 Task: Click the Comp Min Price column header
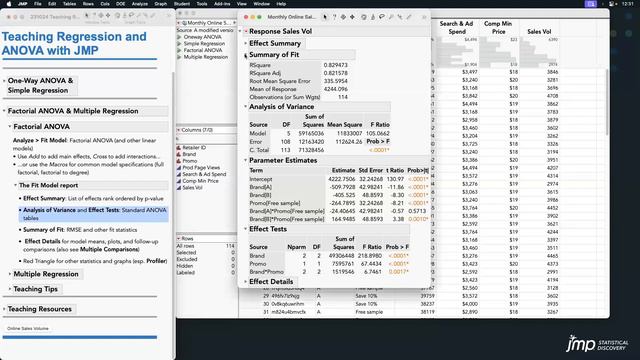pyautogui.click(x=498, y=27)
